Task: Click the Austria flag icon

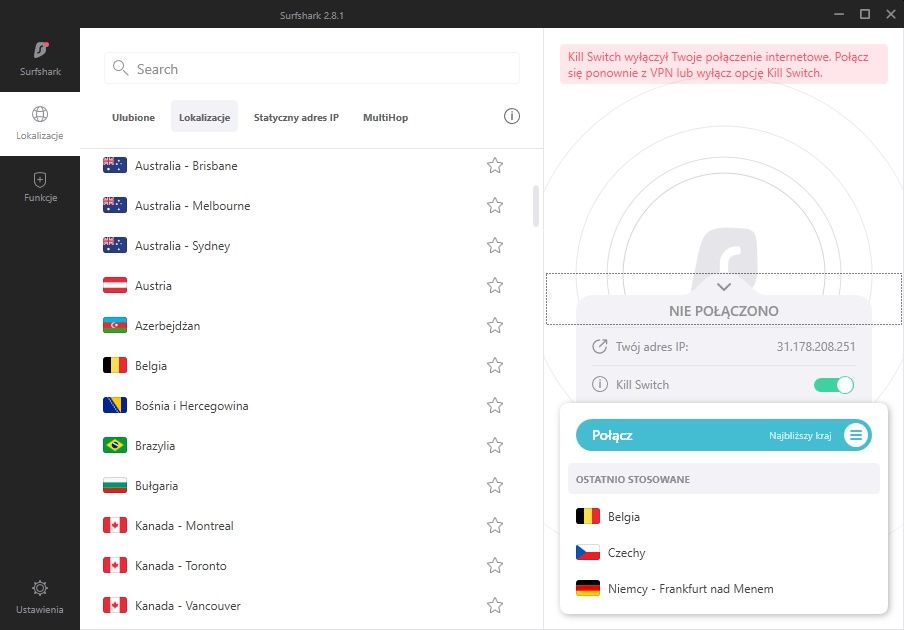Action: point(115,285)
